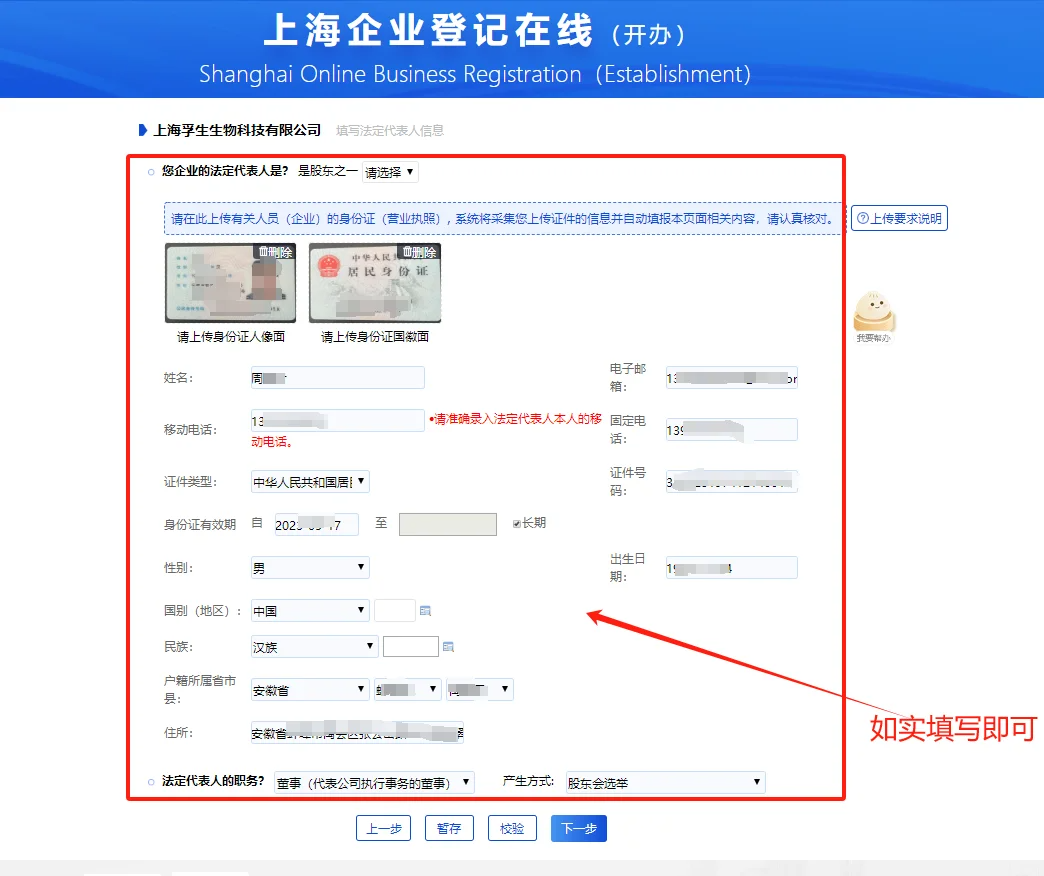Image resolution: width=1044 pixels, height=876 pixels.
Task: Click the 上一步 button
Action: [384, 828]
